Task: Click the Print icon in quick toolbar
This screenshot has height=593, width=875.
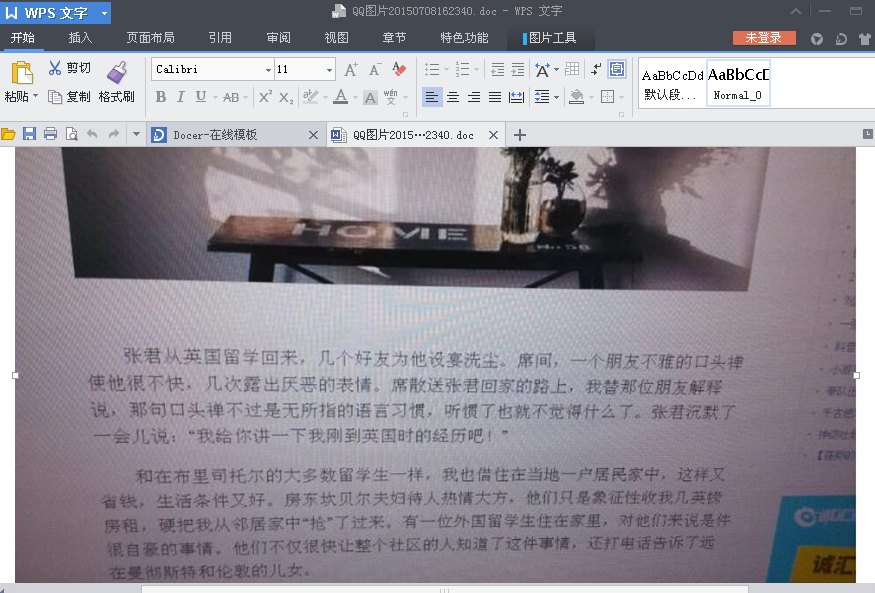Action: [50, 134]
